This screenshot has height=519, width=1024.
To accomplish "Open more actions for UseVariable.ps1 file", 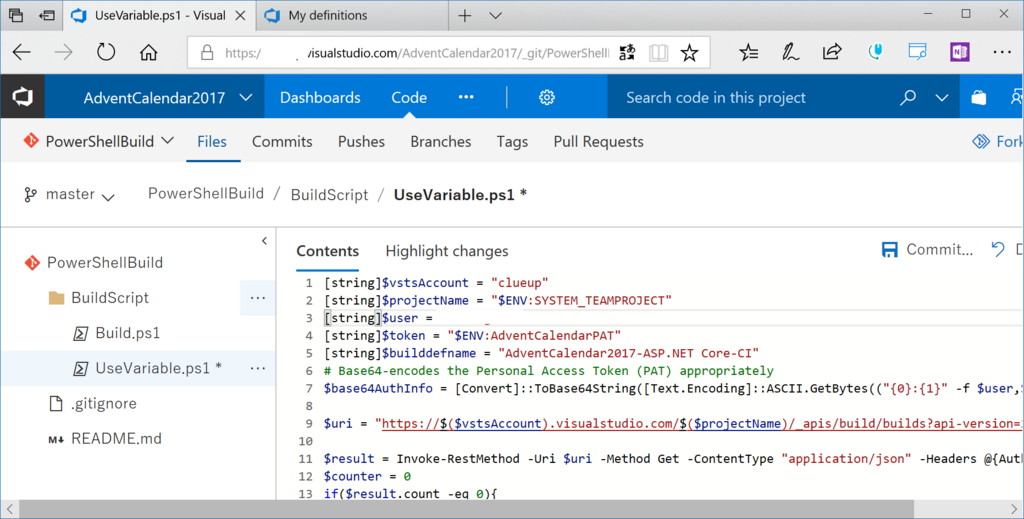I will coord(258,368).
